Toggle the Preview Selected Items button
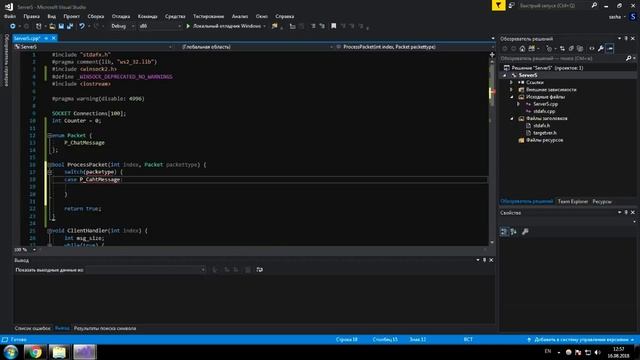This screenshot has width=640, height=360. (610, 49)
